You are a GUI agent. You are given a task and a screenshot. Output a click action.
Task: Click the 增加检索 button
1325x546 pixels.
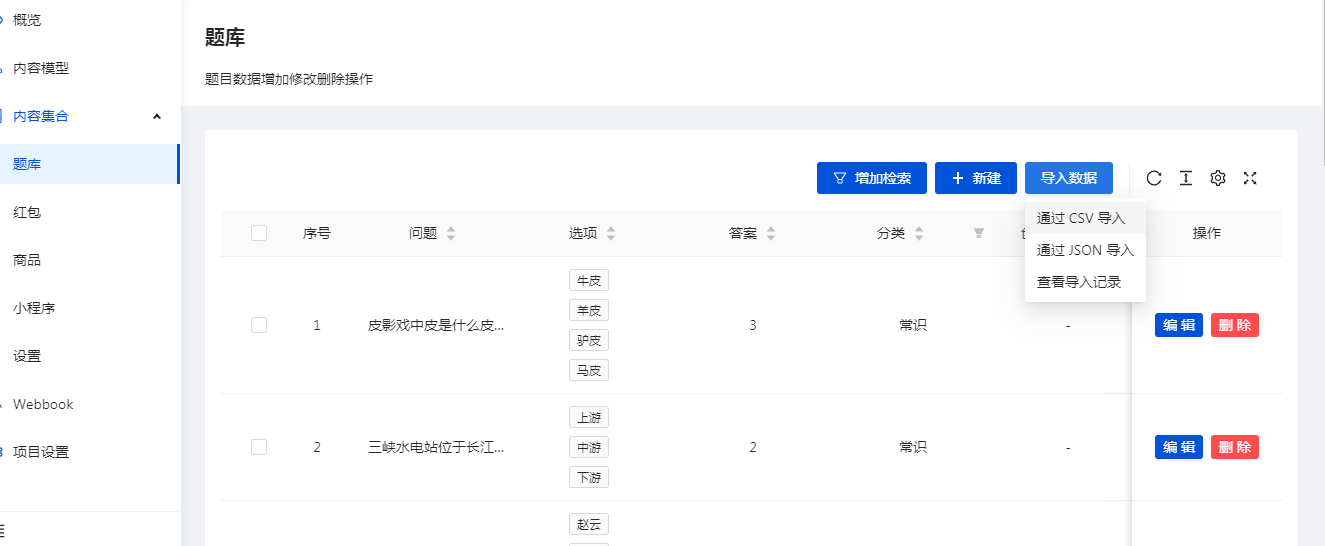872,178
